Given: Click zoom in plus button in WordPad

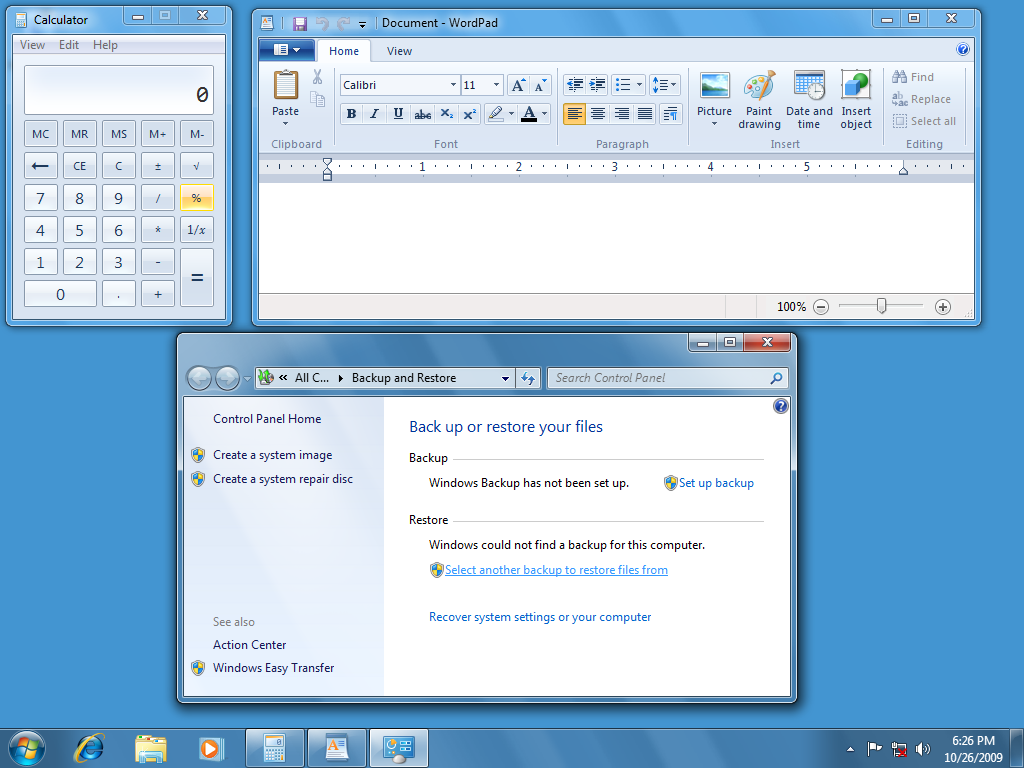Looking at the screenshot, I should tap(942, 307).
